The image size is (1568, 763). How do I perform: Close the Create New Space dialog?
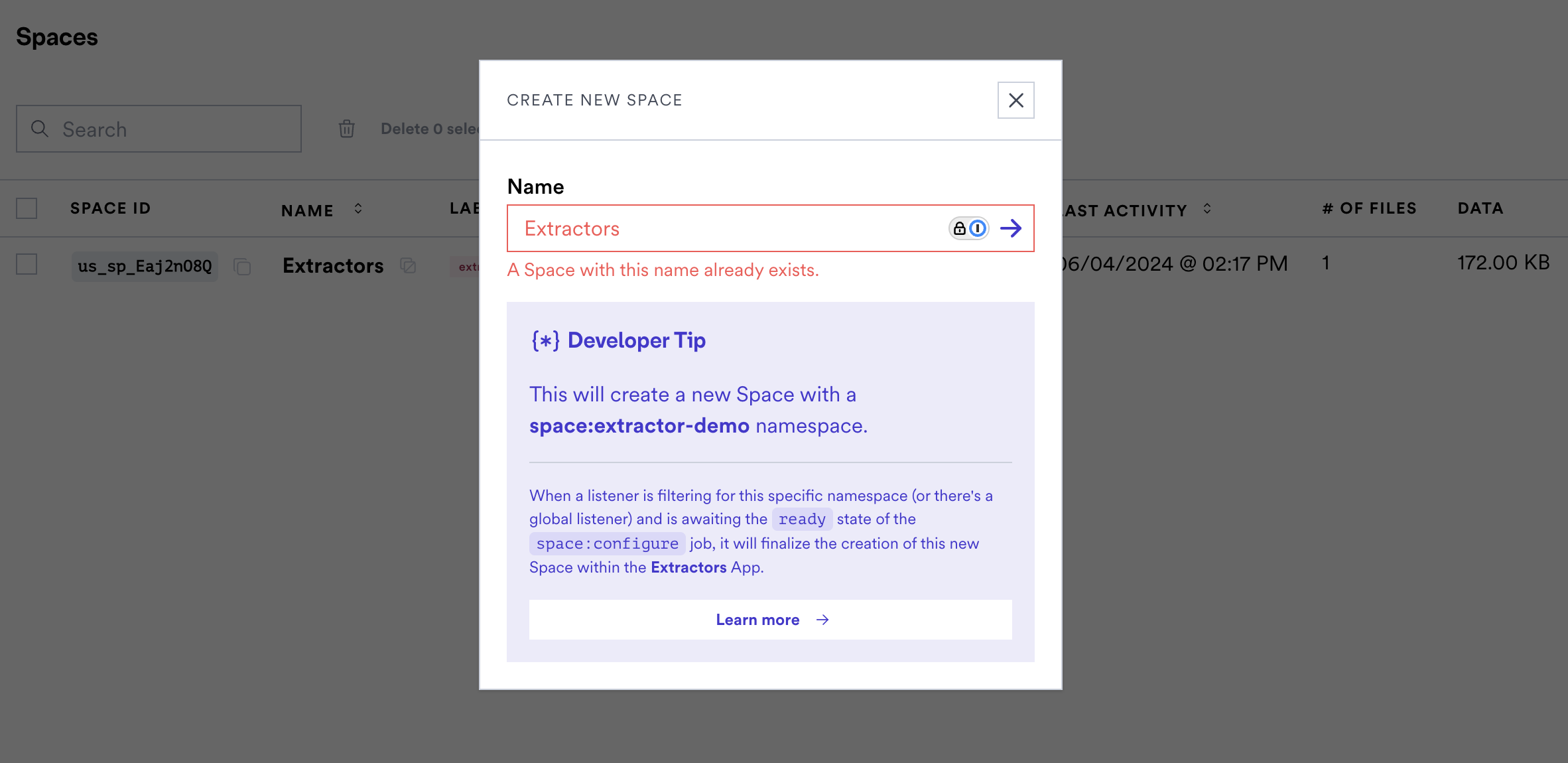[1015, 100]
